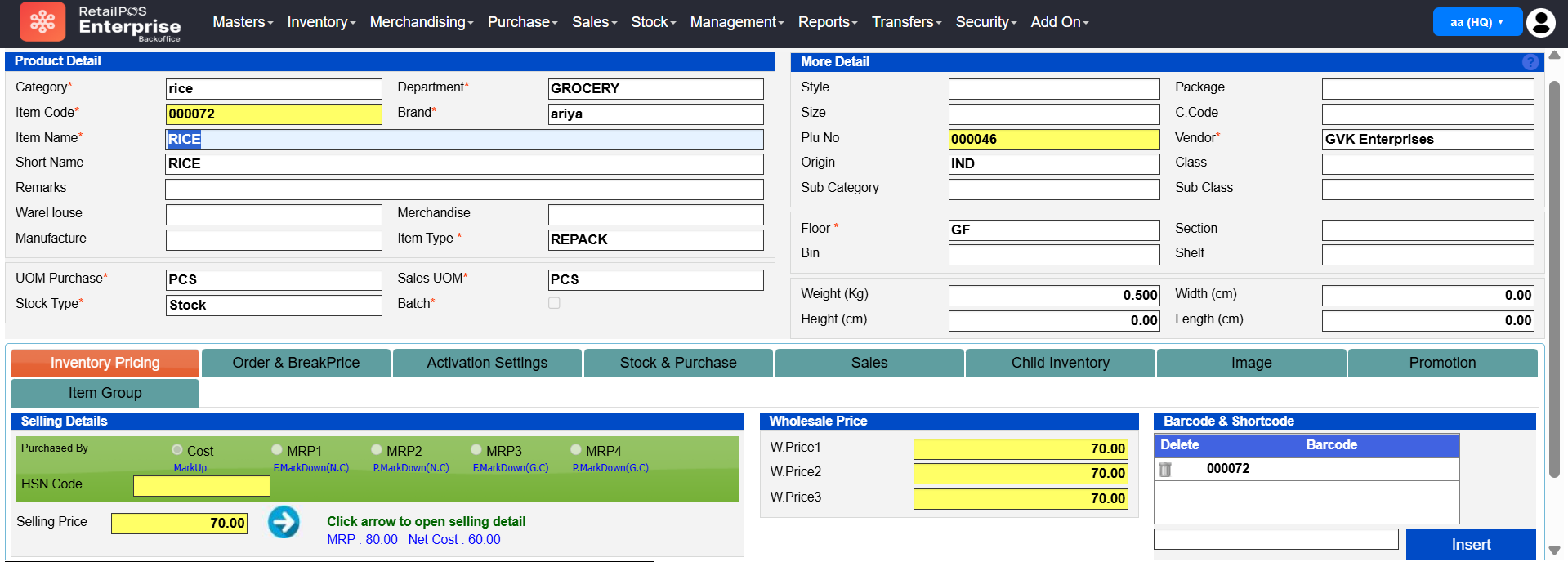Open the Child Inventory tab

[x=1060, y=363]
